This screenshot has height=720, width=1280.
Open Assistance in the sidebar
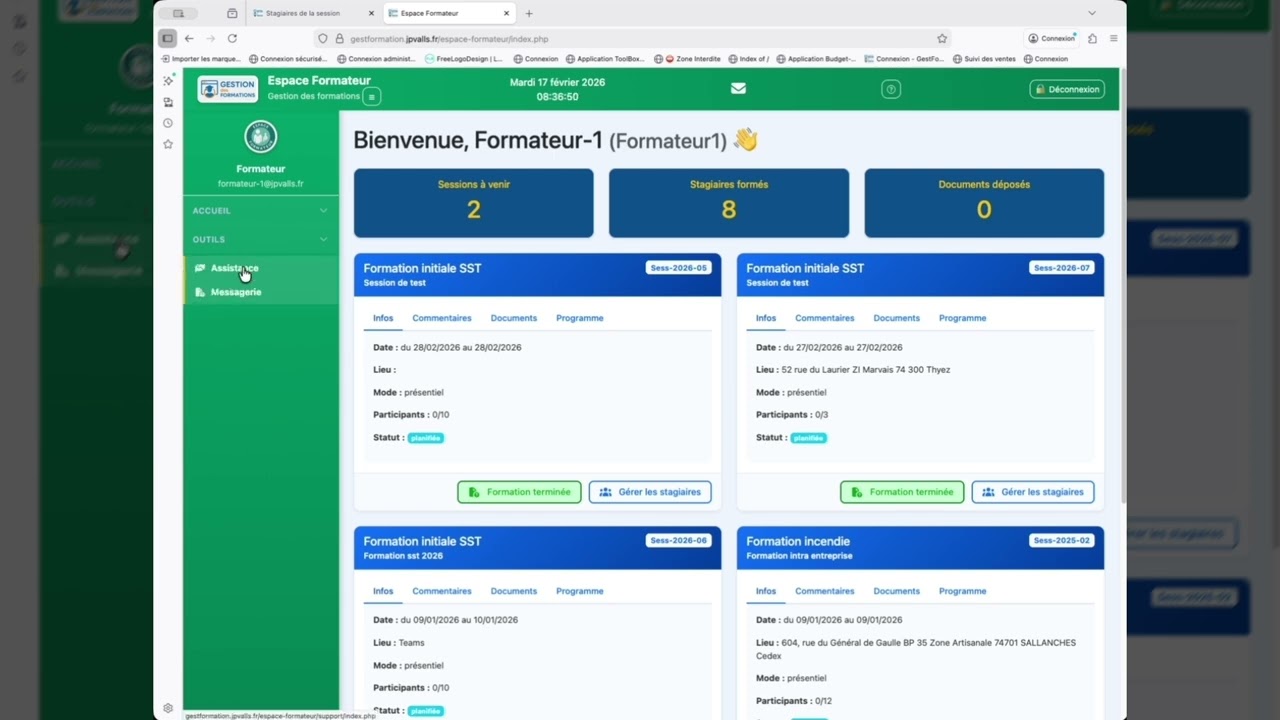tap(261, 268)
